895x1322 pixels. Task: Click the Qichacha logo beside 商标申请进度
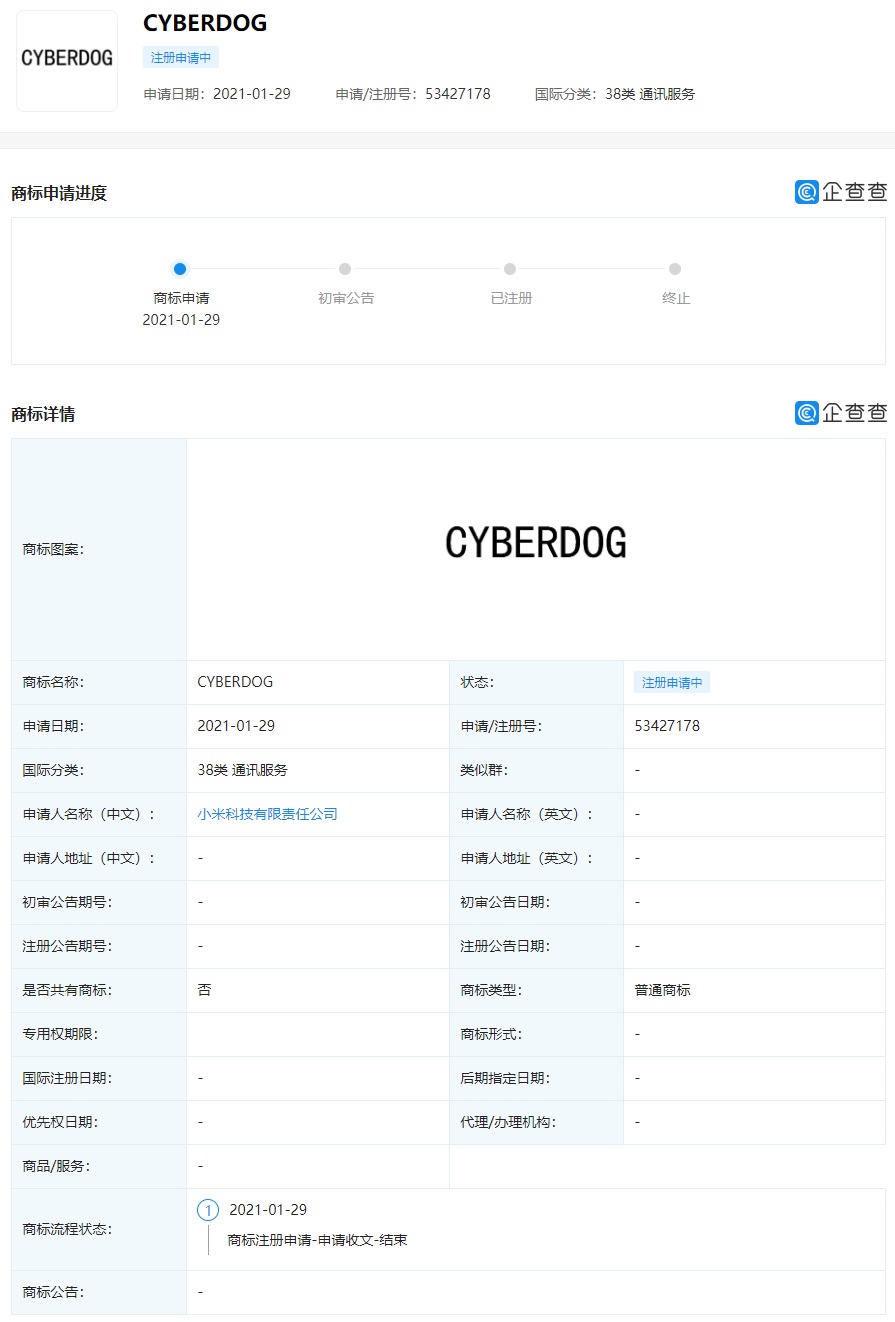coord(841,192)
